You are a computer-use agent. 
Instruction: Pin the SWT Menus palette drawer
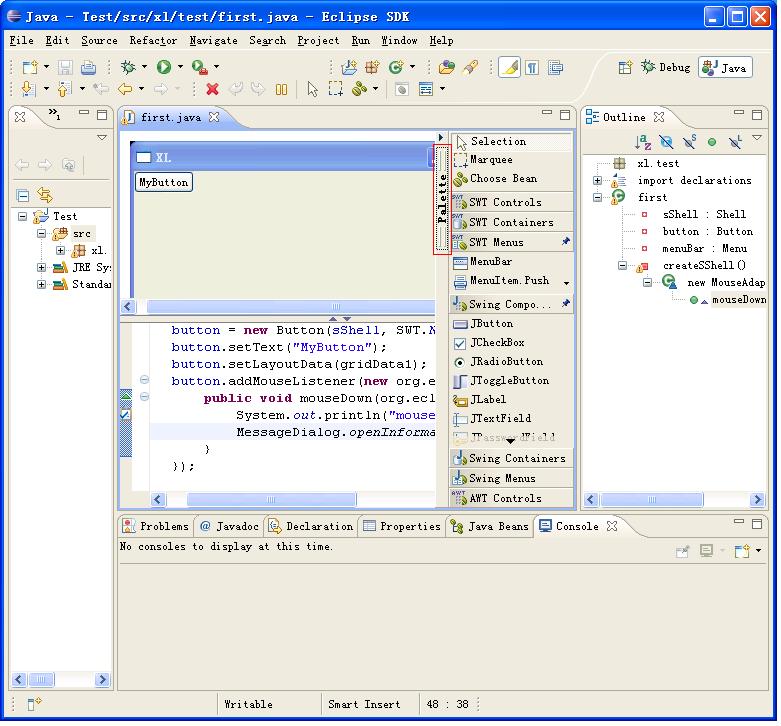(x=565, y=242)
